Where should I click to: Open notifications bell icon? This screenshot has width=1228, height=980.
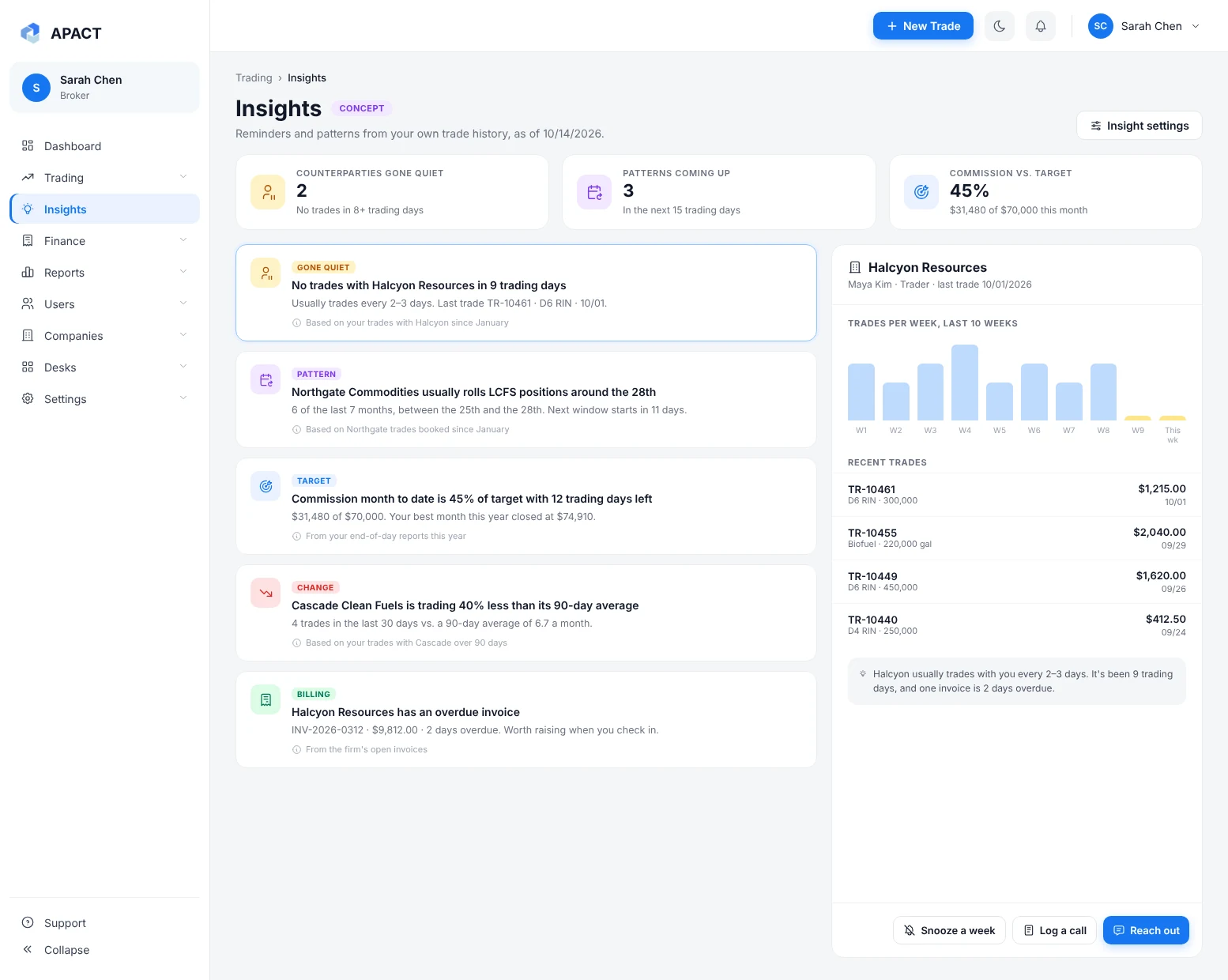[1041, 26]
